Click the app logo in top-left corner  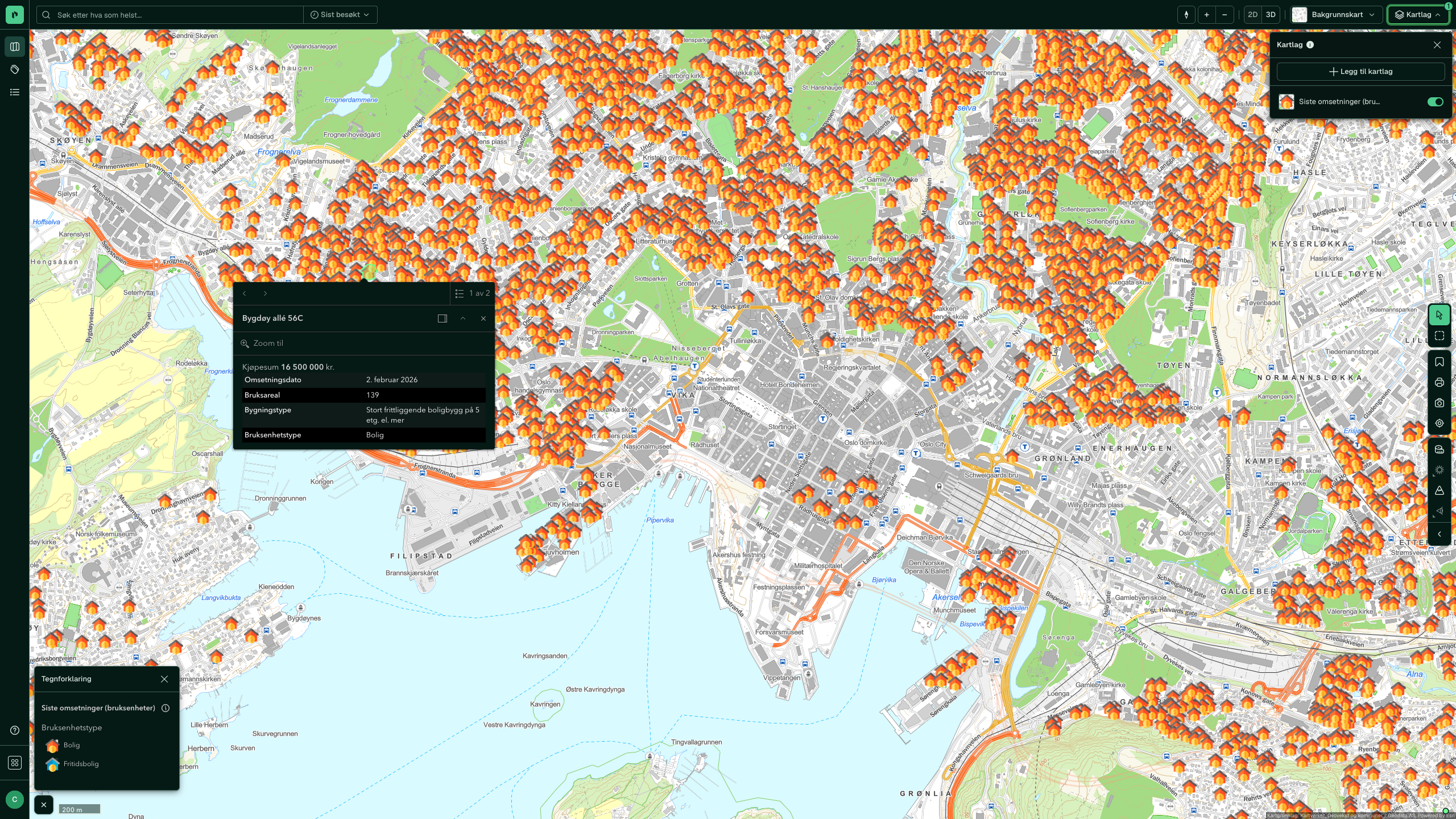(x=15, y=15)
